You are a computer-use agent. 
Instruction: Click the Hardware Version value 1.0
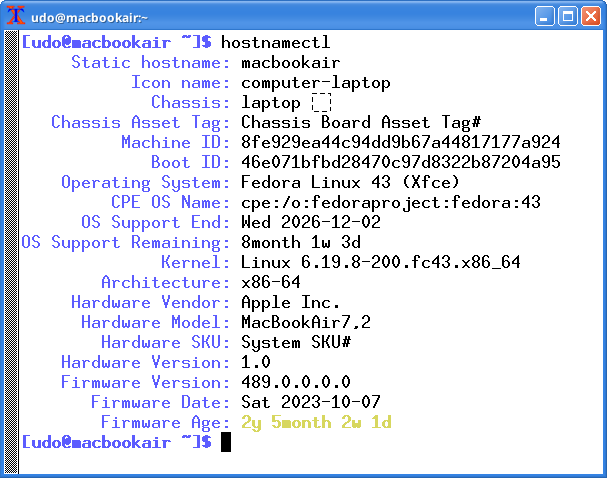coord(255,362)
